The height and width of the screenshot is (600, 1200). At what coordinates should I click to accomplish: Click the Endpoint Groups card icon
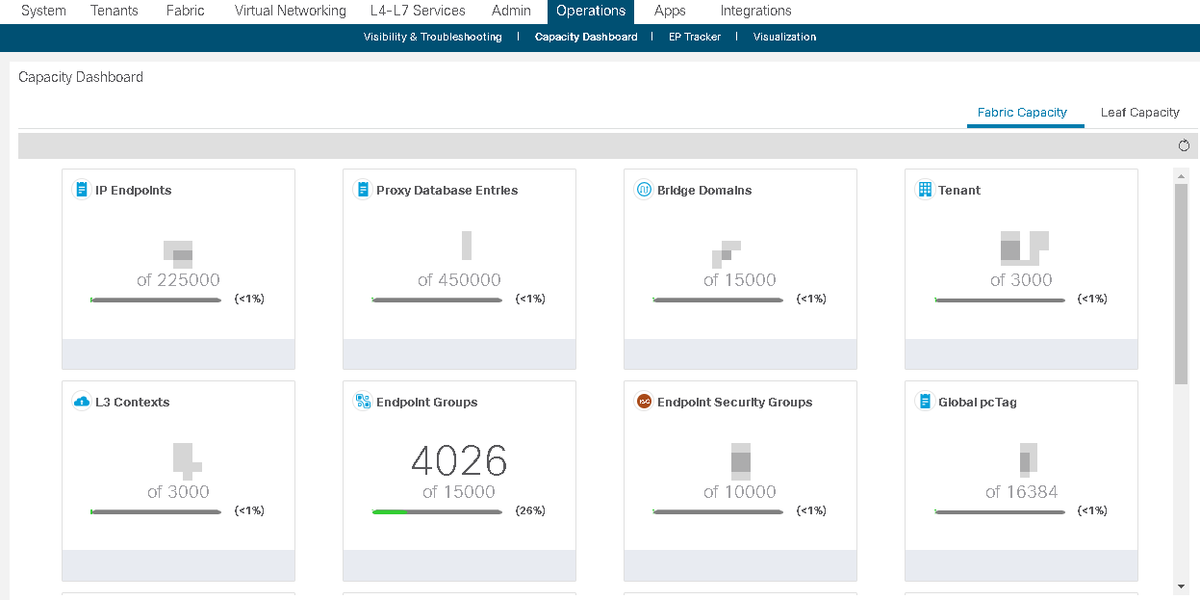(x=363, y=401)
